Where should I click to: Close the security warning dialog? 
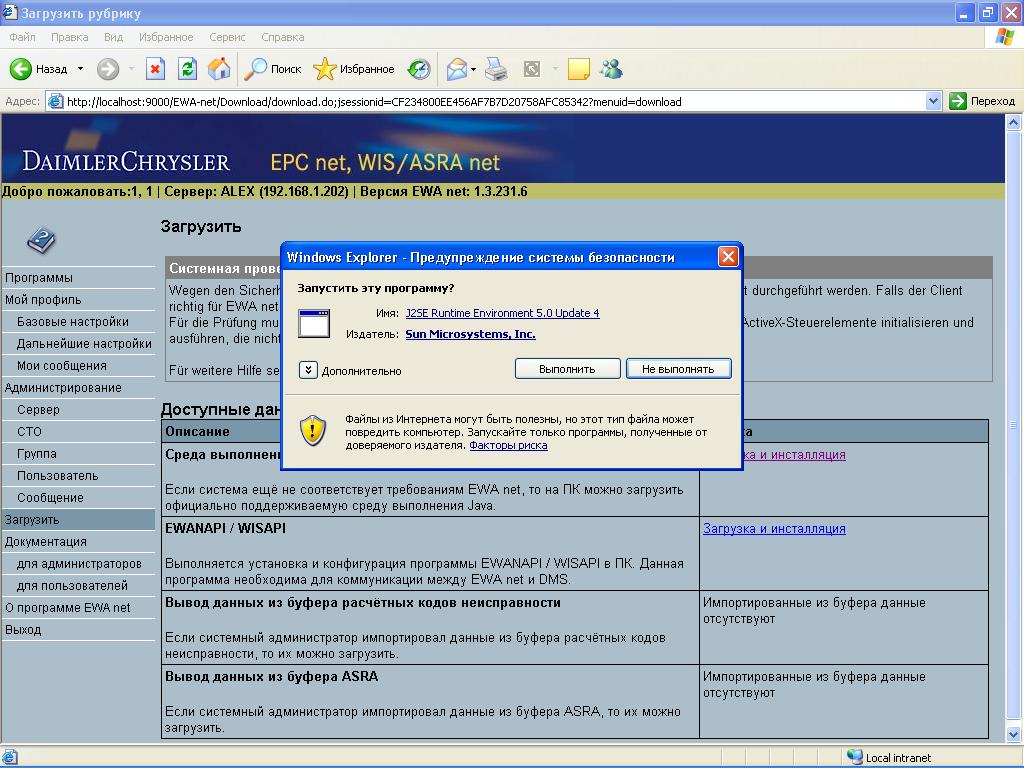728,257
